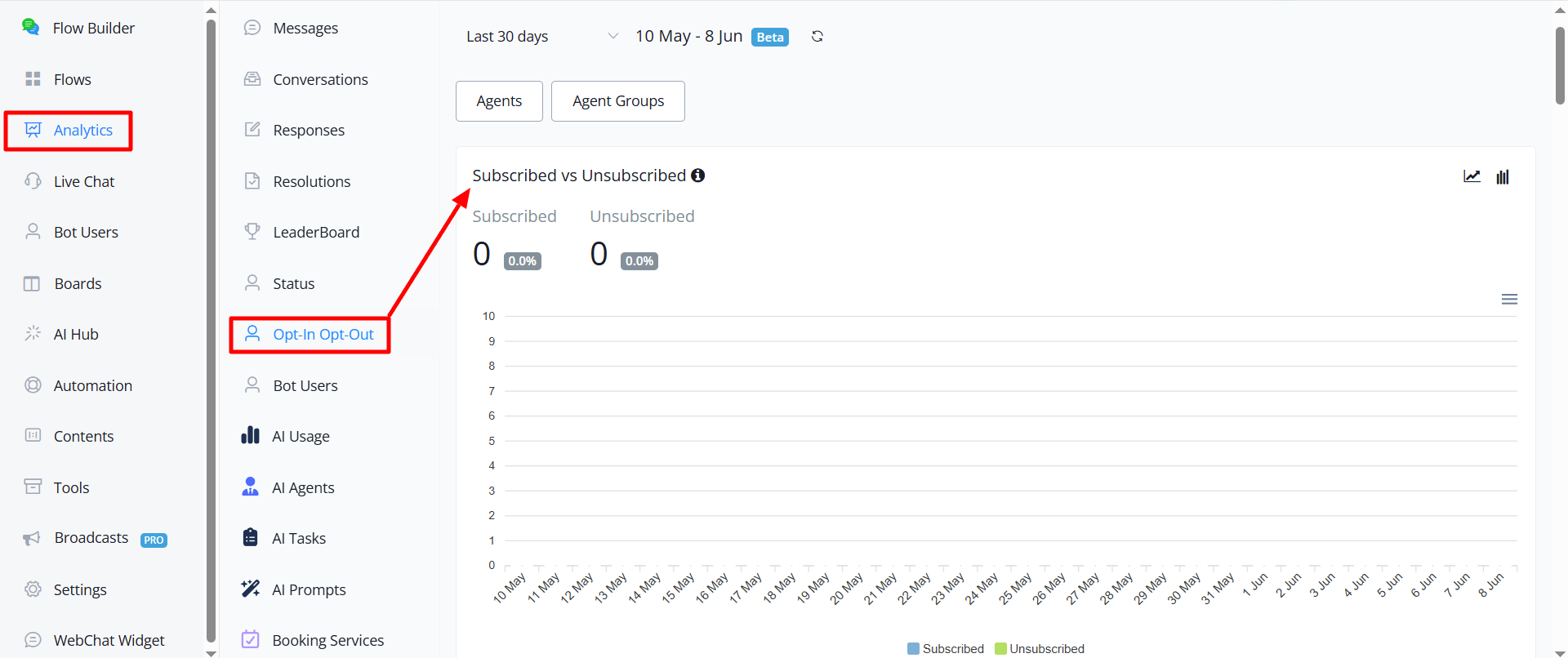Click the Flows grid icon
Viewport: 1568px width, 658px height.
tap(33, 78)
